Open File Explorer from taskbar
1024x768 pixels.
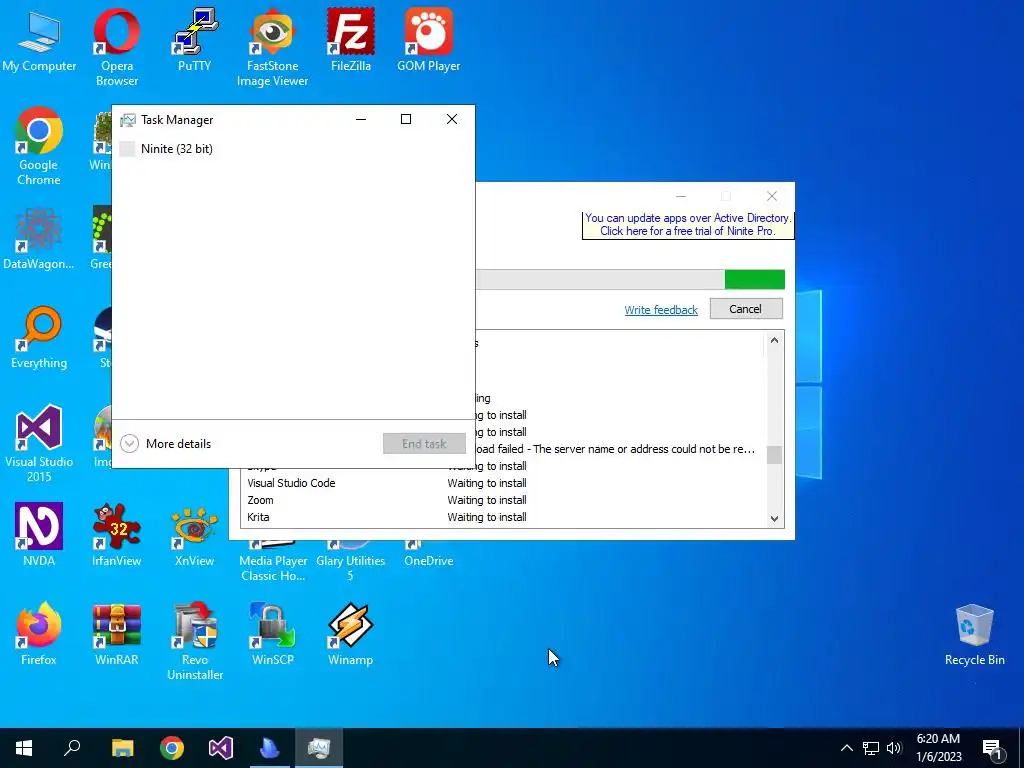(122, 748)
